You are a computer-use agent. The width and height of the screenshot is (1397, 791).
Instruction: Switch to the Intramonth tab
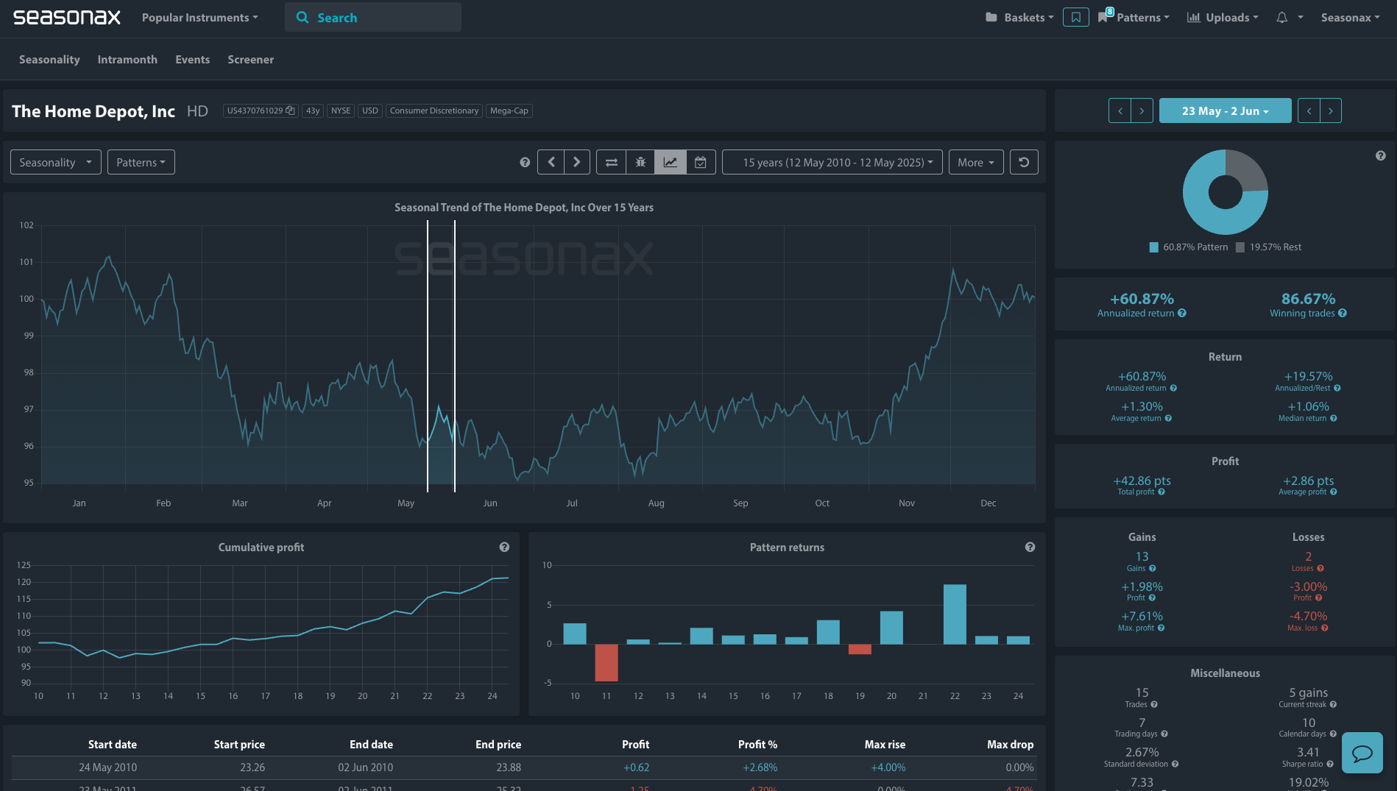click(127, 59)
